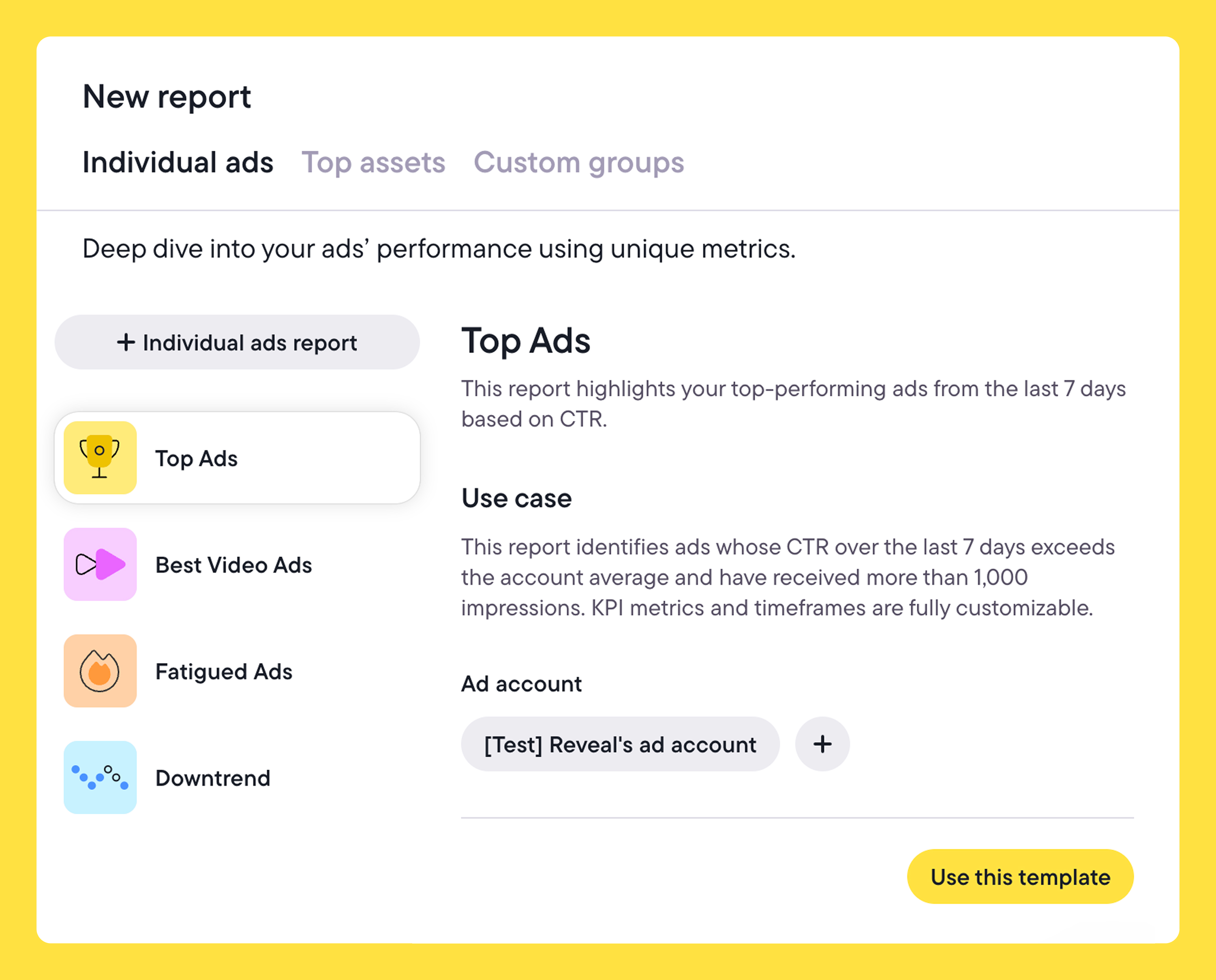The height and width of the screenshot is (980, 1216).
Task: Click the Downtrend dotted chart icon
Action: click(x=100, y=777)
